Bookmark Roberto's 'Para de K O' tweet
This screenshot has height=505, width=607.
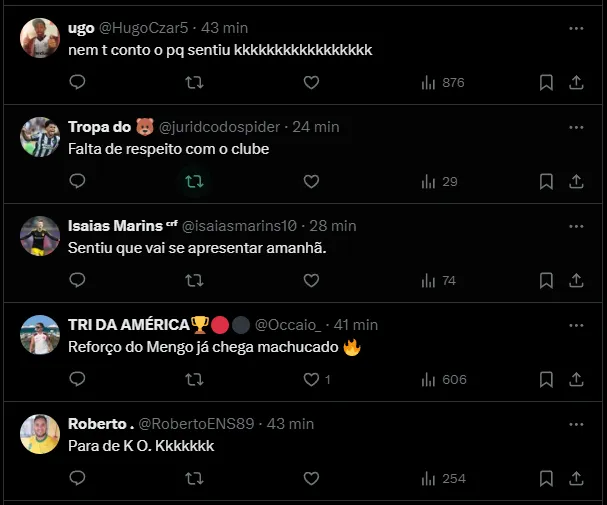[x=546, y=478]
